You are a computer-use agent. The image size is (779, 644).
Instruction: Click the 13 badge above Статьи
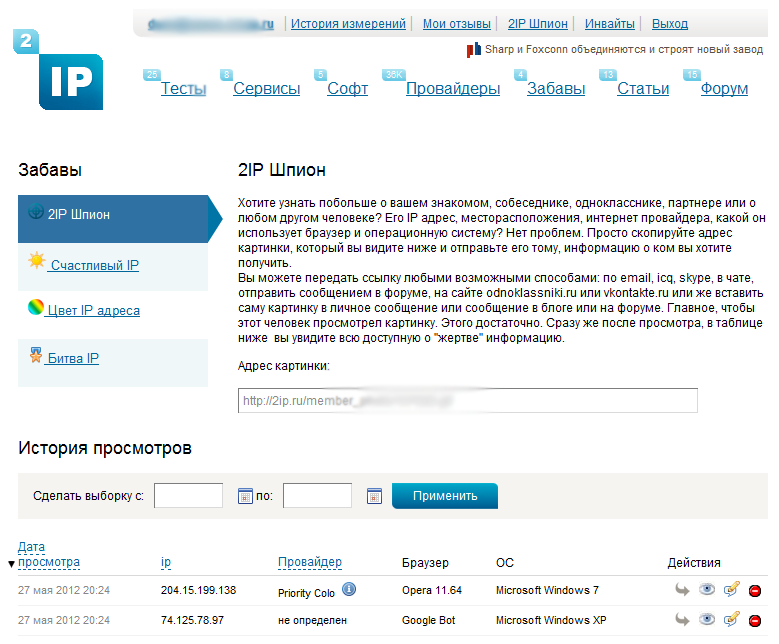[608, 75]
